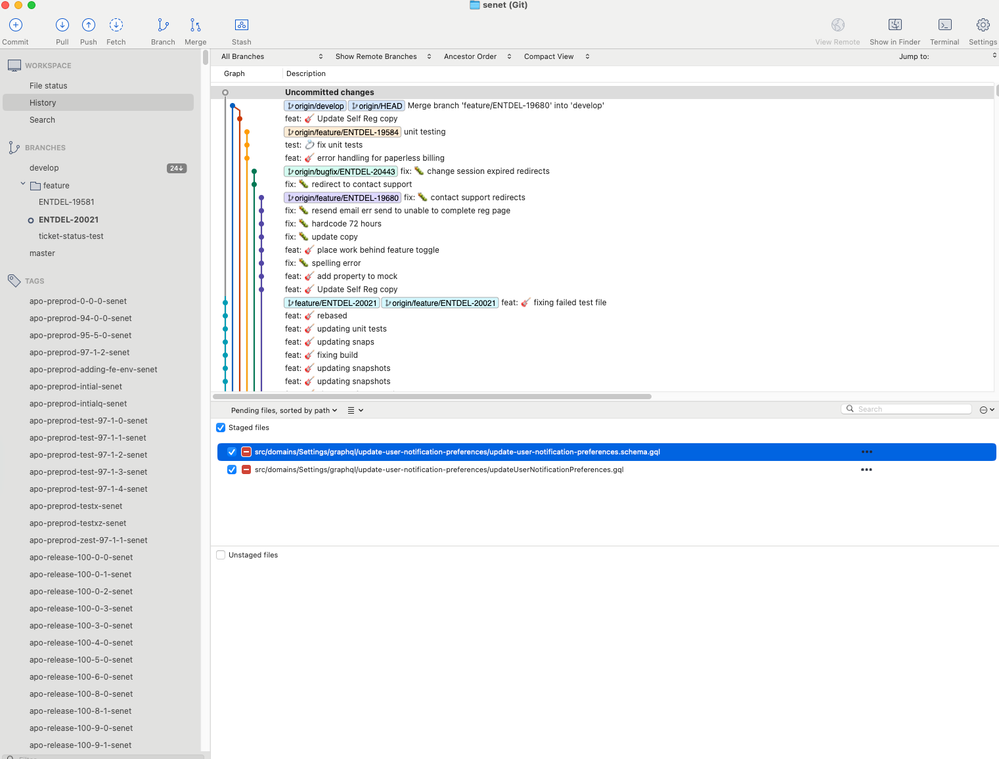The image size is (999, 759).
Task: Open the Terminal icon
Action: click(945, 25)
